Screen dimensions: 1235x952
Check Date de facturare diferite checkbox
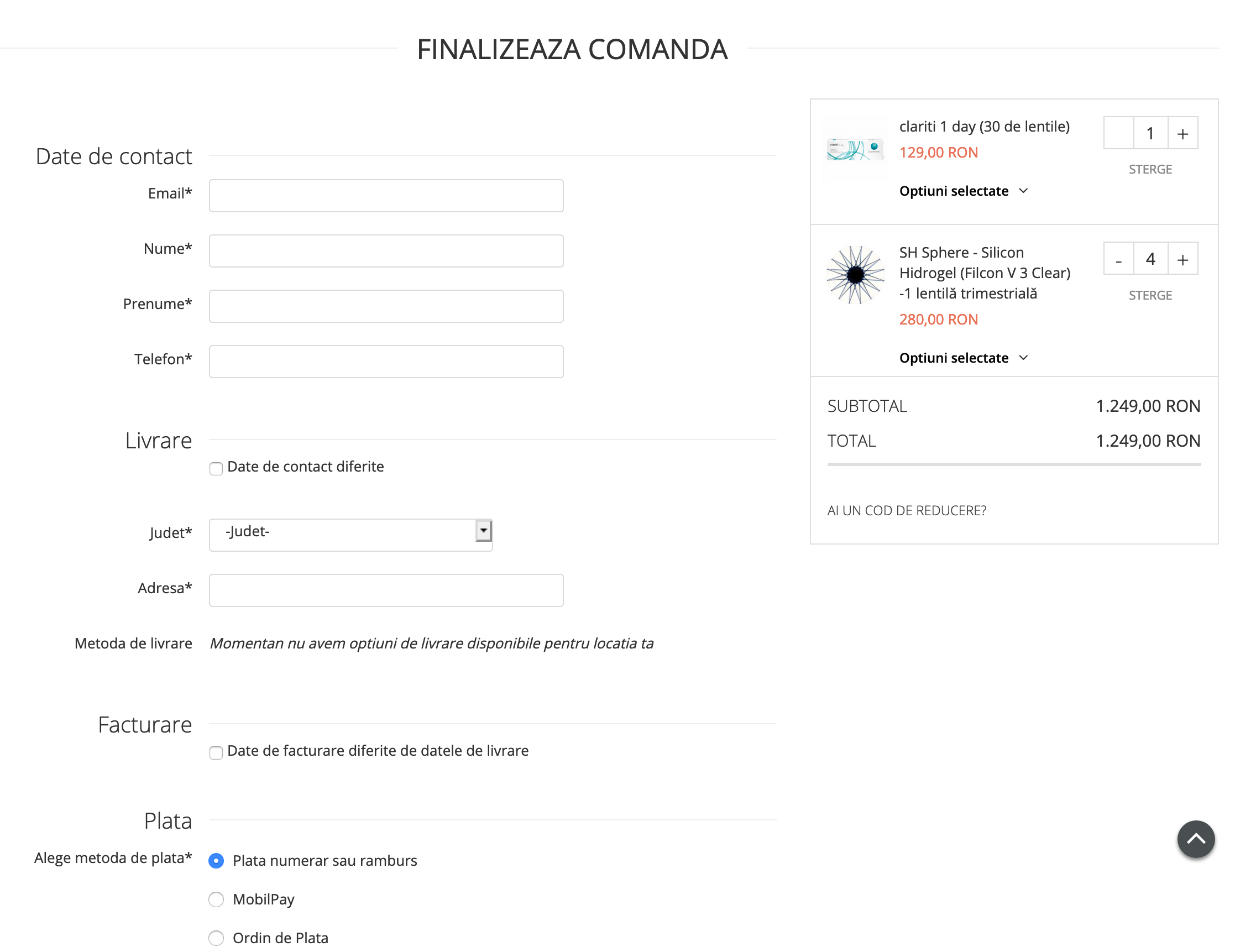click(x=216, y=752)
